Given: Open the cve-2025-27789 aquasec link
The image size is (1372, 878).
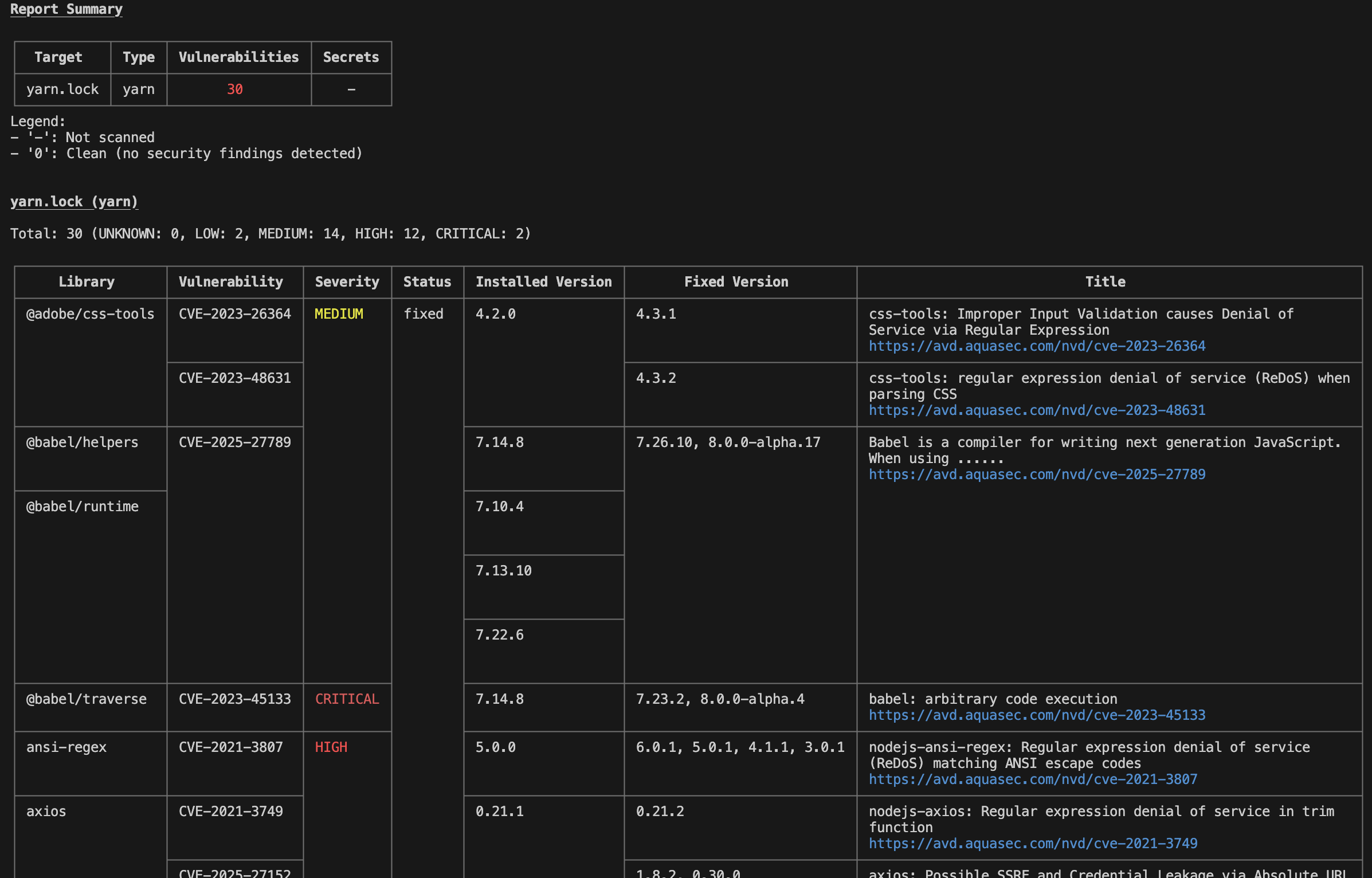Looking at the screenshot, I should (x=1037, y=475).
